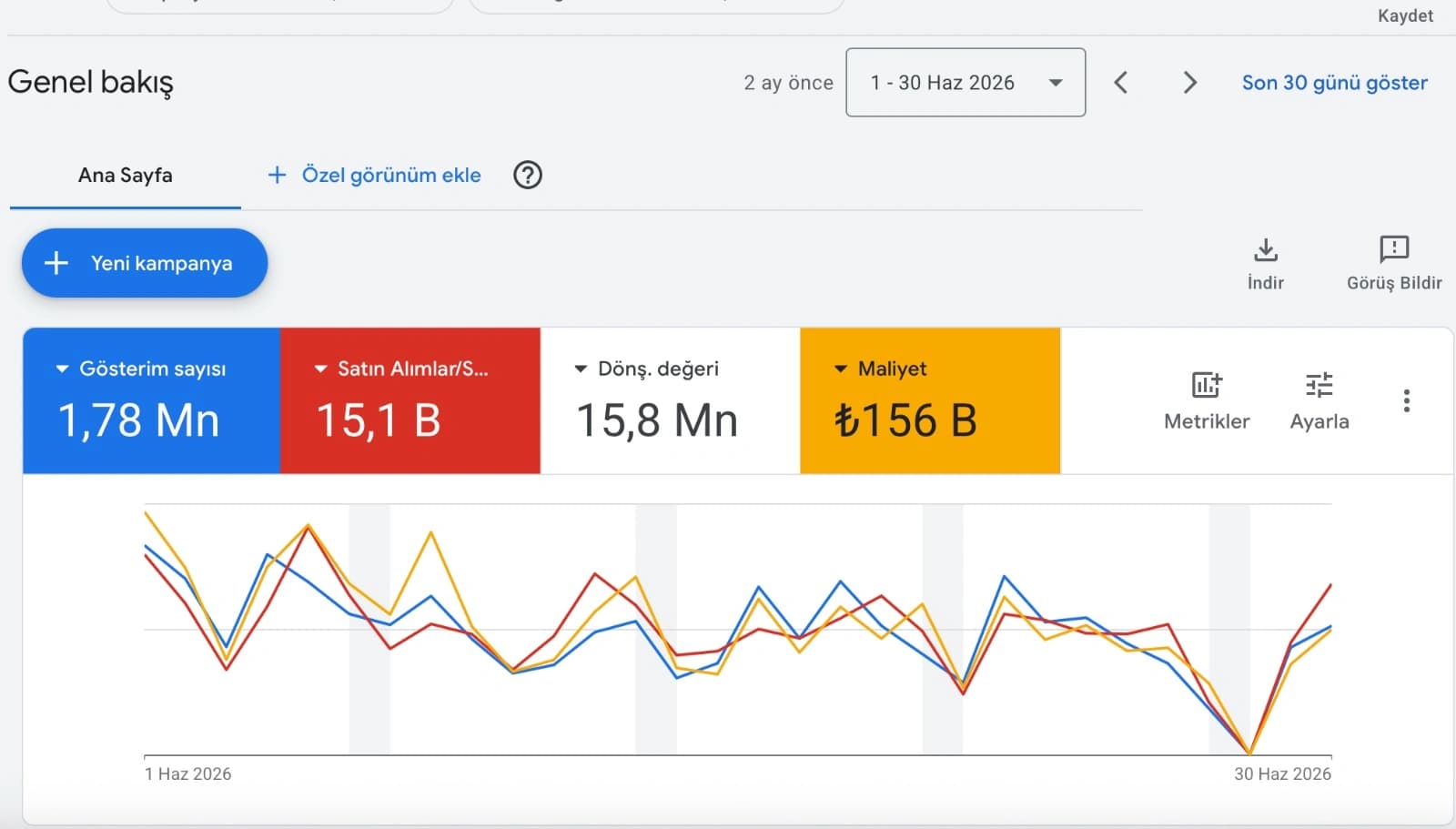Open the help question mark icon

[x=528, y=175]
